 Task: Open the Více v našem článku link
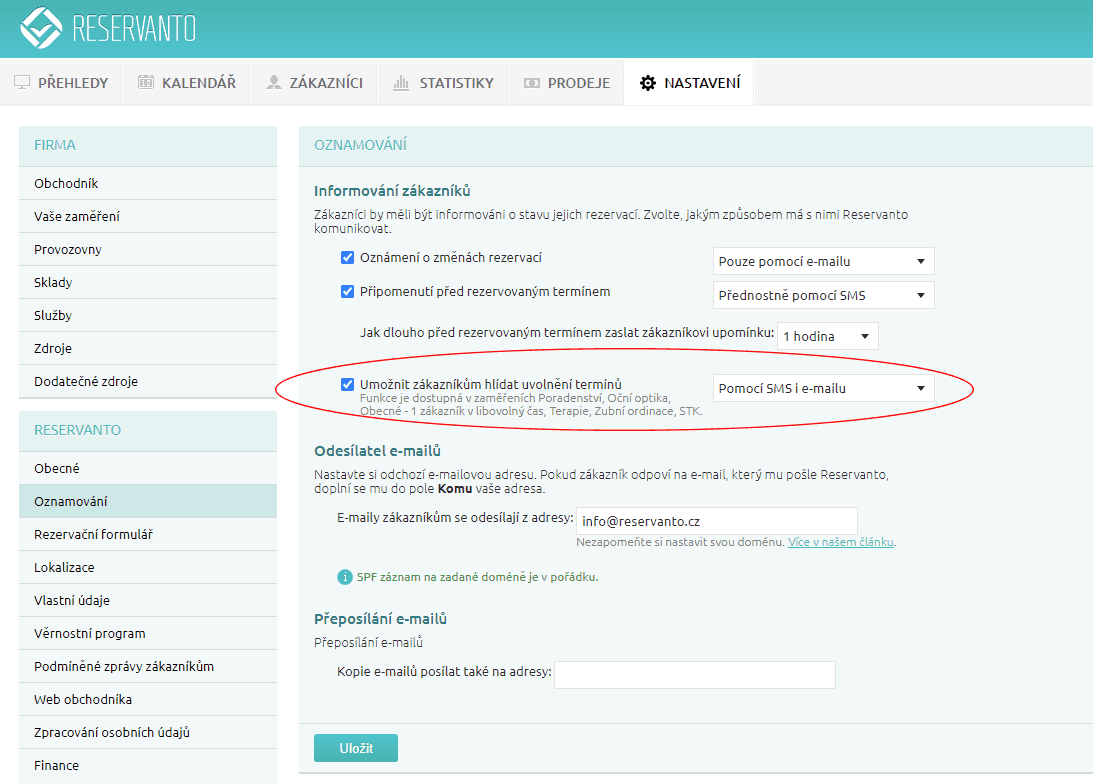point(841,542)
